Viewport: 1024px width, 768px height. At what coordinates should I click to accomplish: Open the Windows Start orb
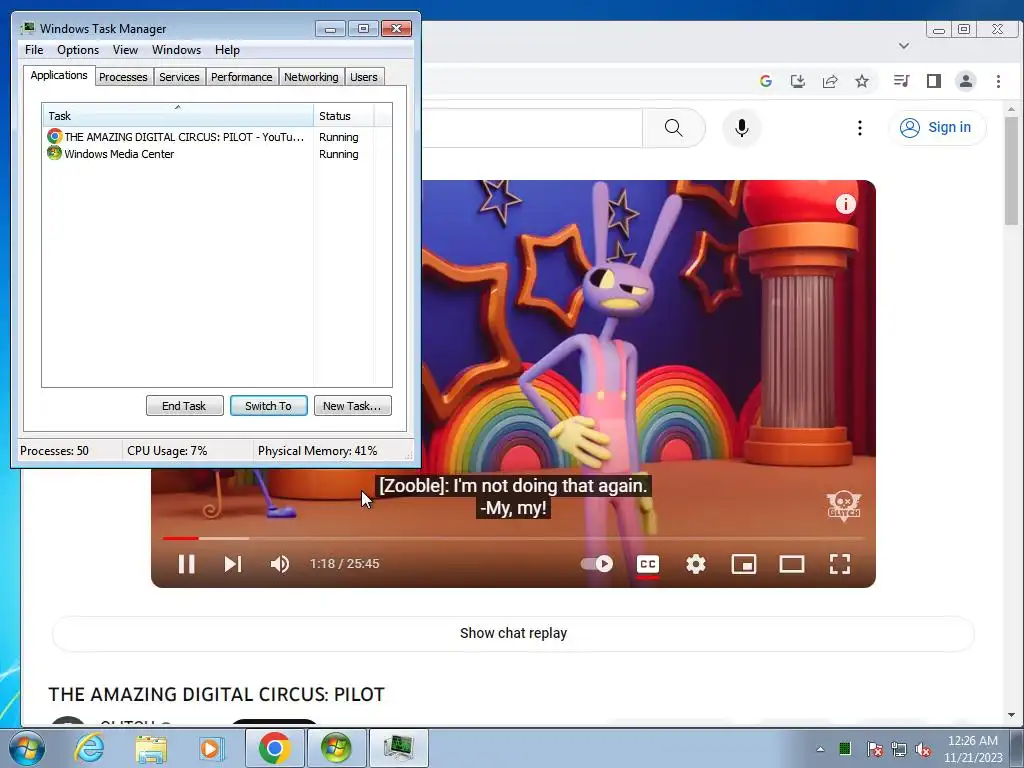[x=25, y=748]
